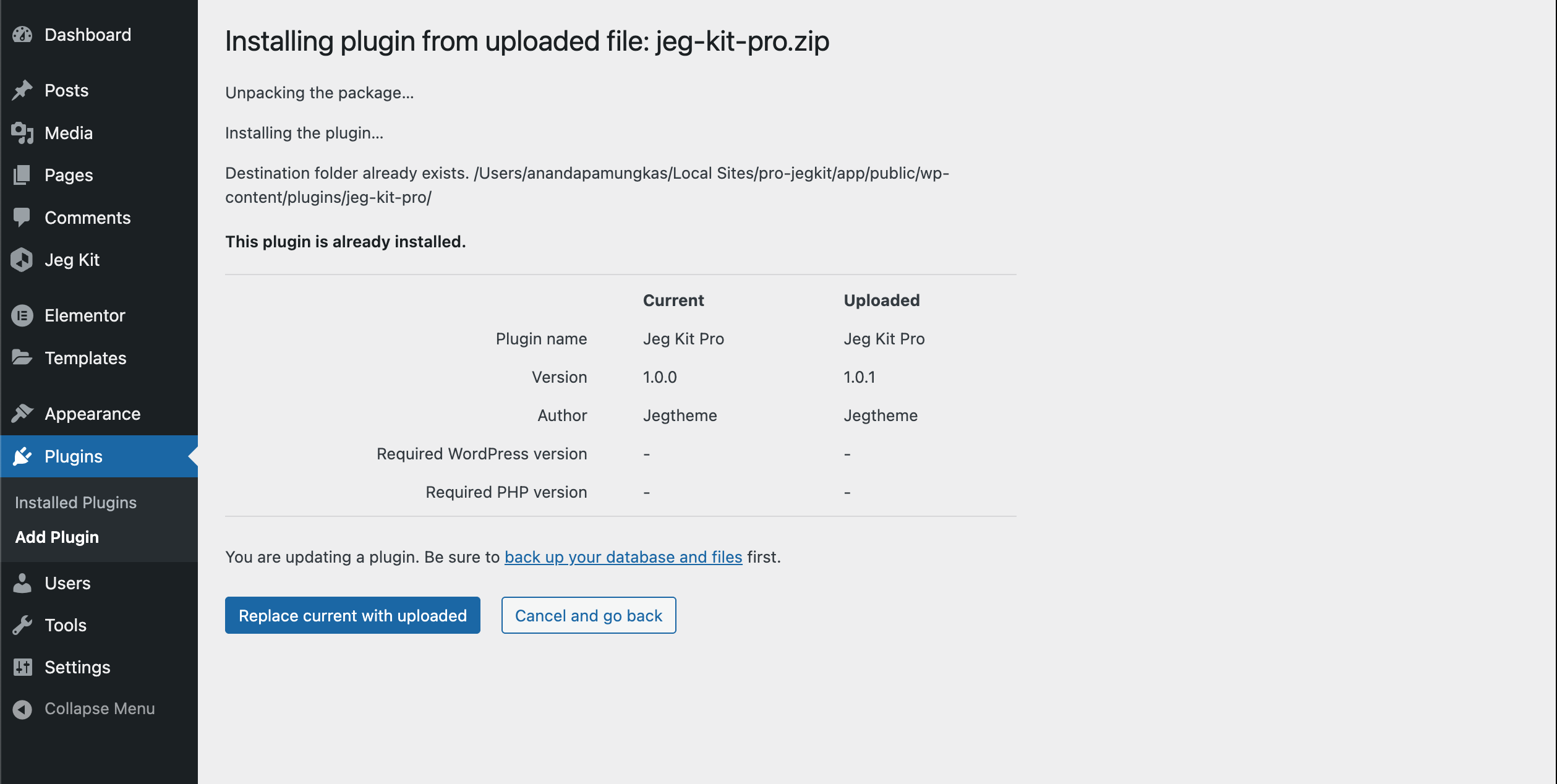The image size is (1557, 784).
Task: Open the Plugins menu label
Action: point(74,456)
